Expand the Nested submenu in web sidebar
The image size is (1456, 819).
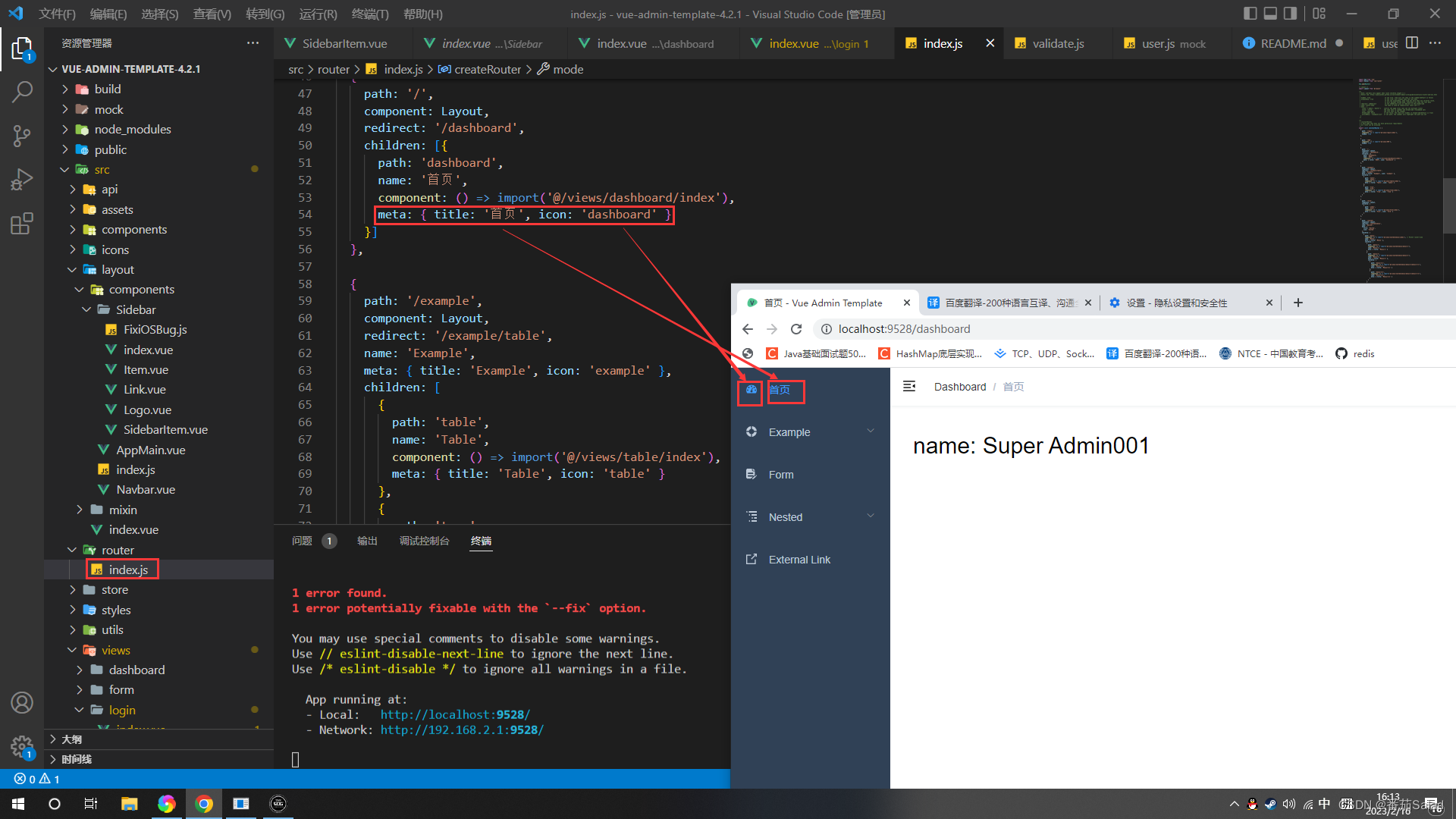pos(871,516)
